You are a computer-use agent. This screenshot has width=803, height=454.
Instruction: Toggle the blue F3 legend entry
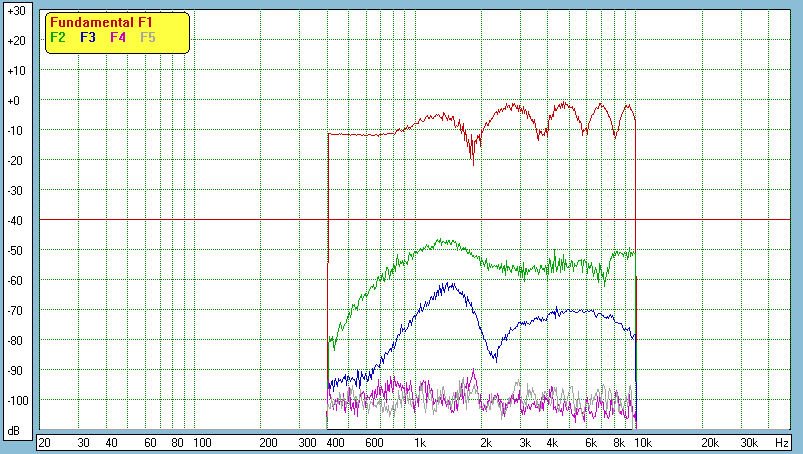88,37
